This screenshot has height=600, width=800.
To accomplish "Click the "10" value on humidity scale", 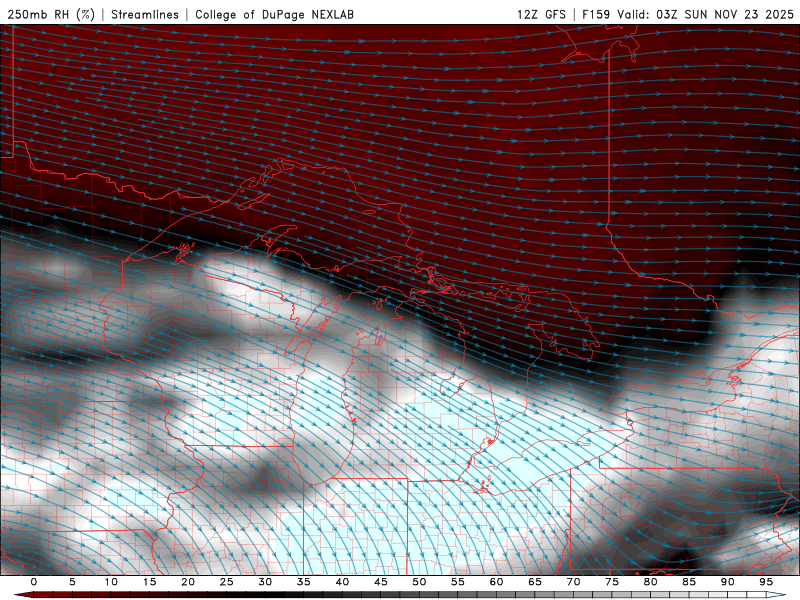I will [111, 582].
